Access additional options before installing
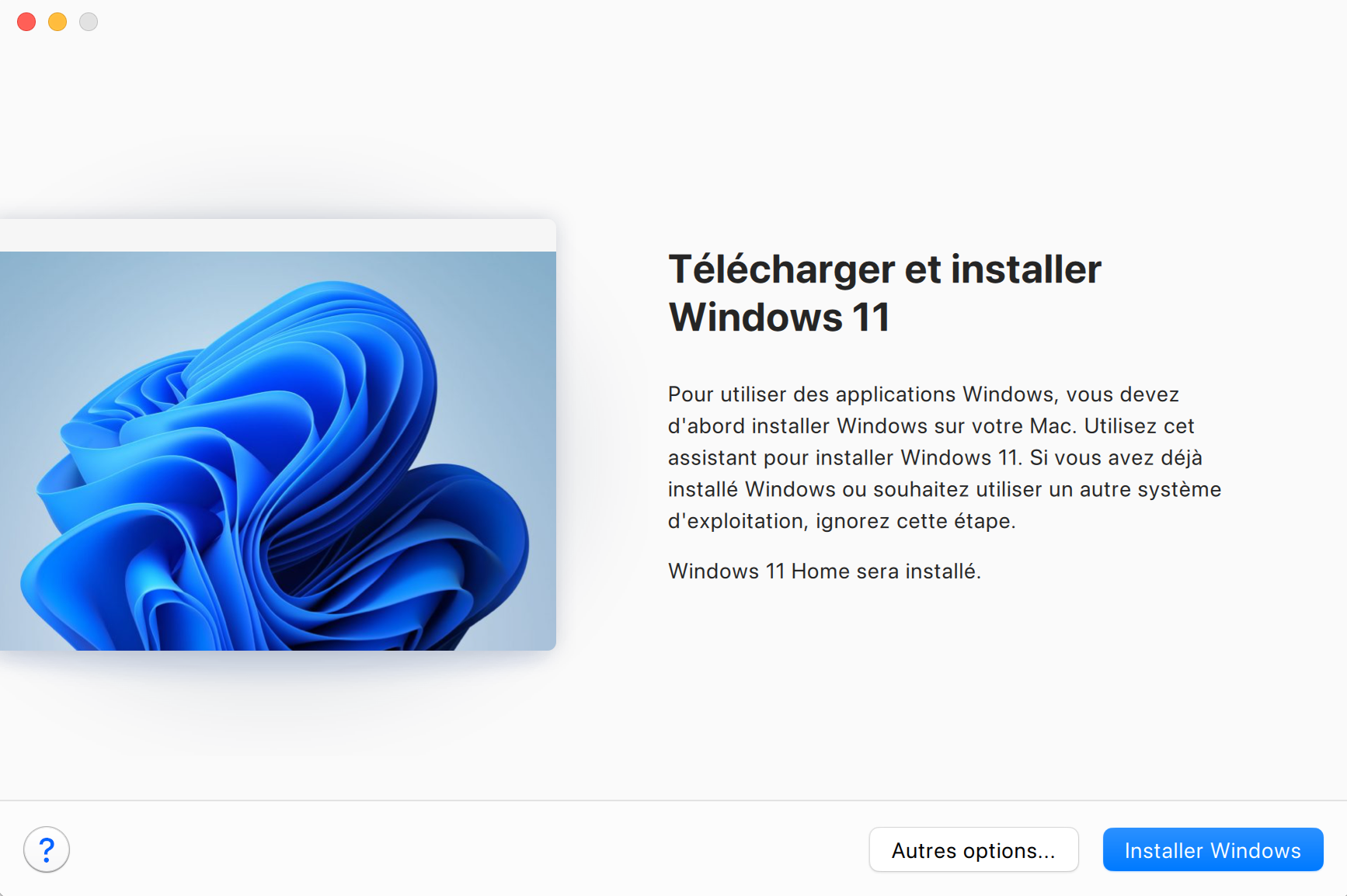This screenshot has height=896, width=1347. (973, 849)
